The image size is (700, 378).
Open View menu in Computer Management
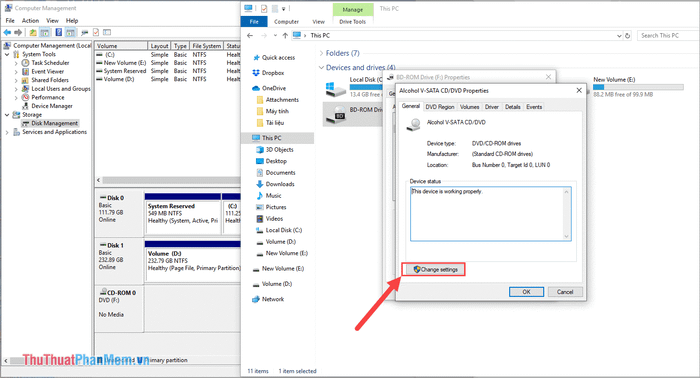point(52,21)
